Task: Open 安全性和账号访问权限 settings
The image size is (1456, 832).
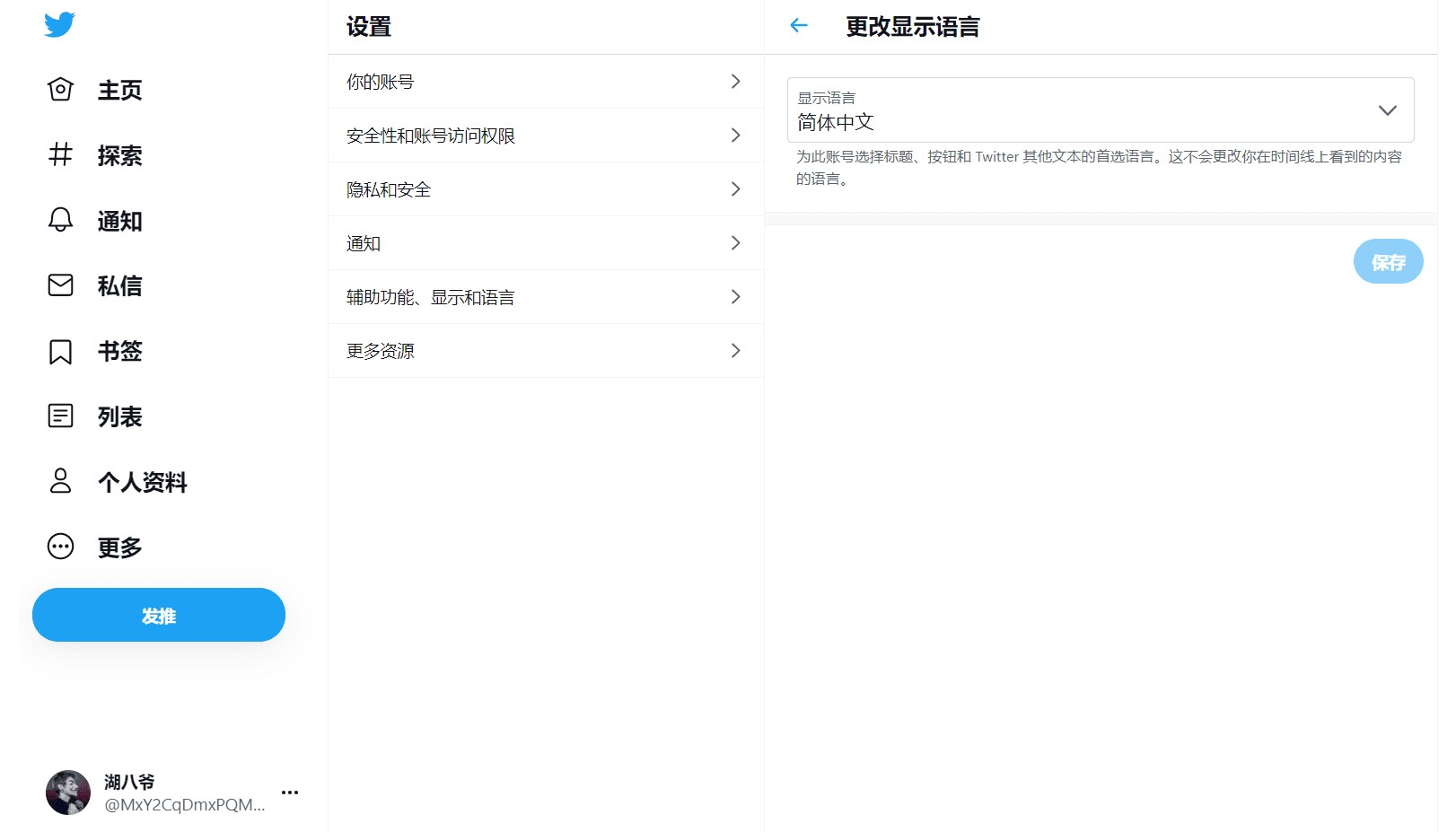Action: tap(546, 136)
